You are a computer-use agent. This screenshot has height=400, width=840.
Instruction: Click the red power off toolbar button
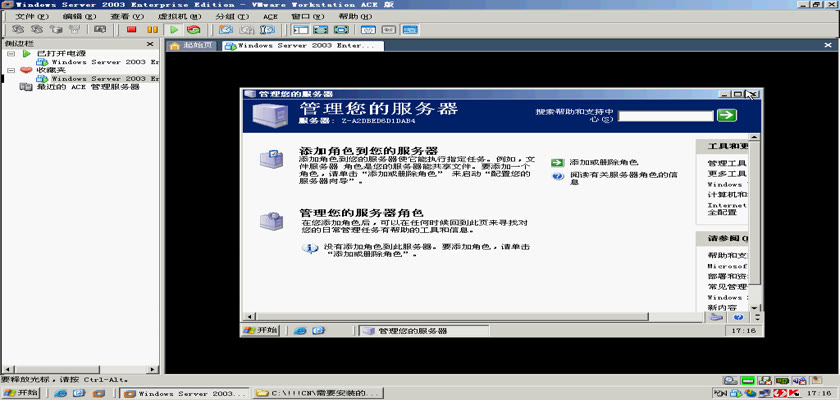click(x=131, y=29)
